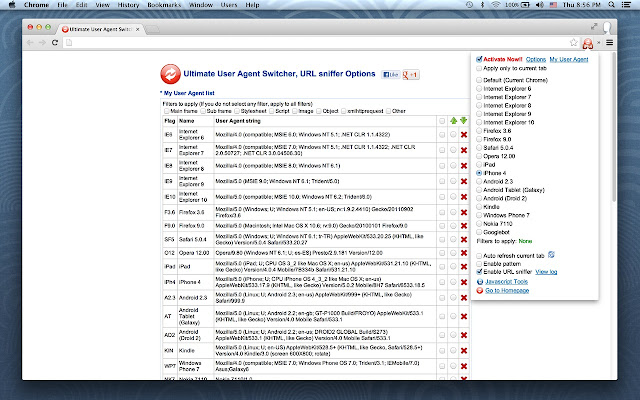Delete the Internet Explorer 10 row
Screen dimensions: 640x400
point(464,197)
